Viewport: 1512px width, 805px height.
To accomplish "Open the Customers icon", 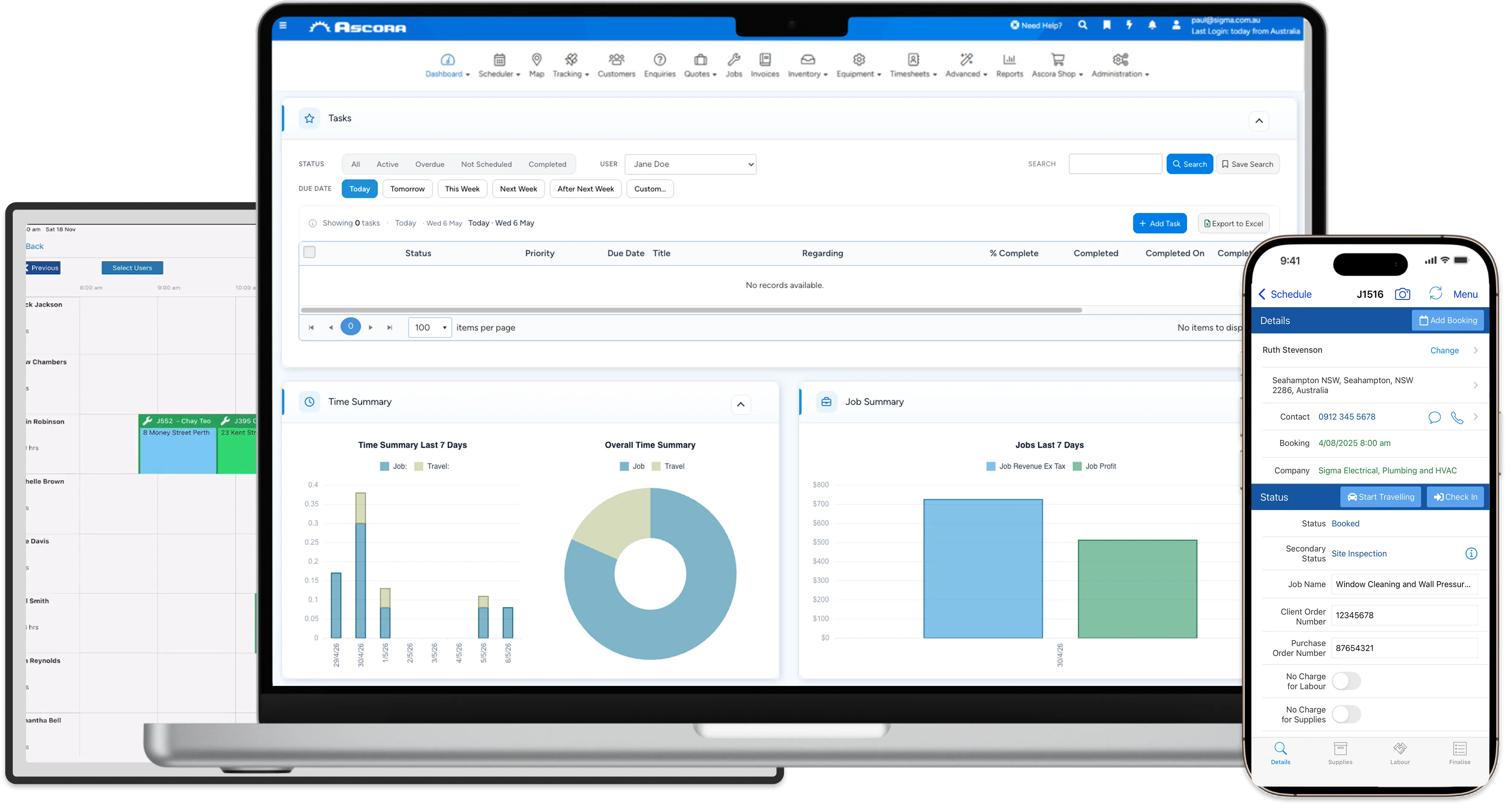I will (616, 59).
